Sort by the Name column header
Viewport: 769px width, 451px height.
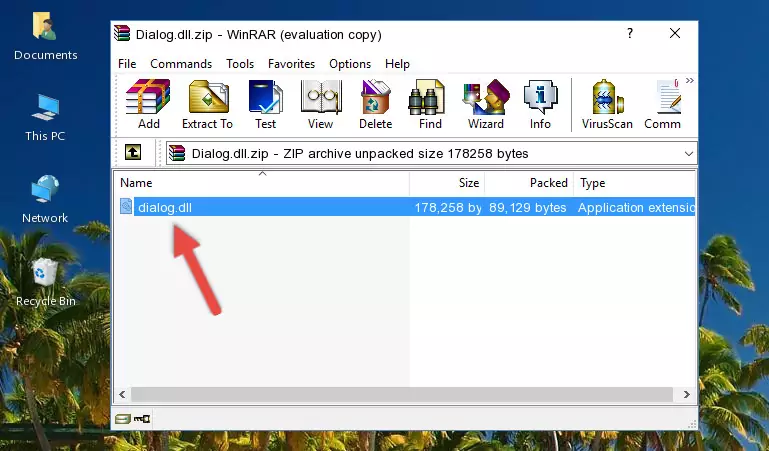pyautogui.click(x=262, y=183)
